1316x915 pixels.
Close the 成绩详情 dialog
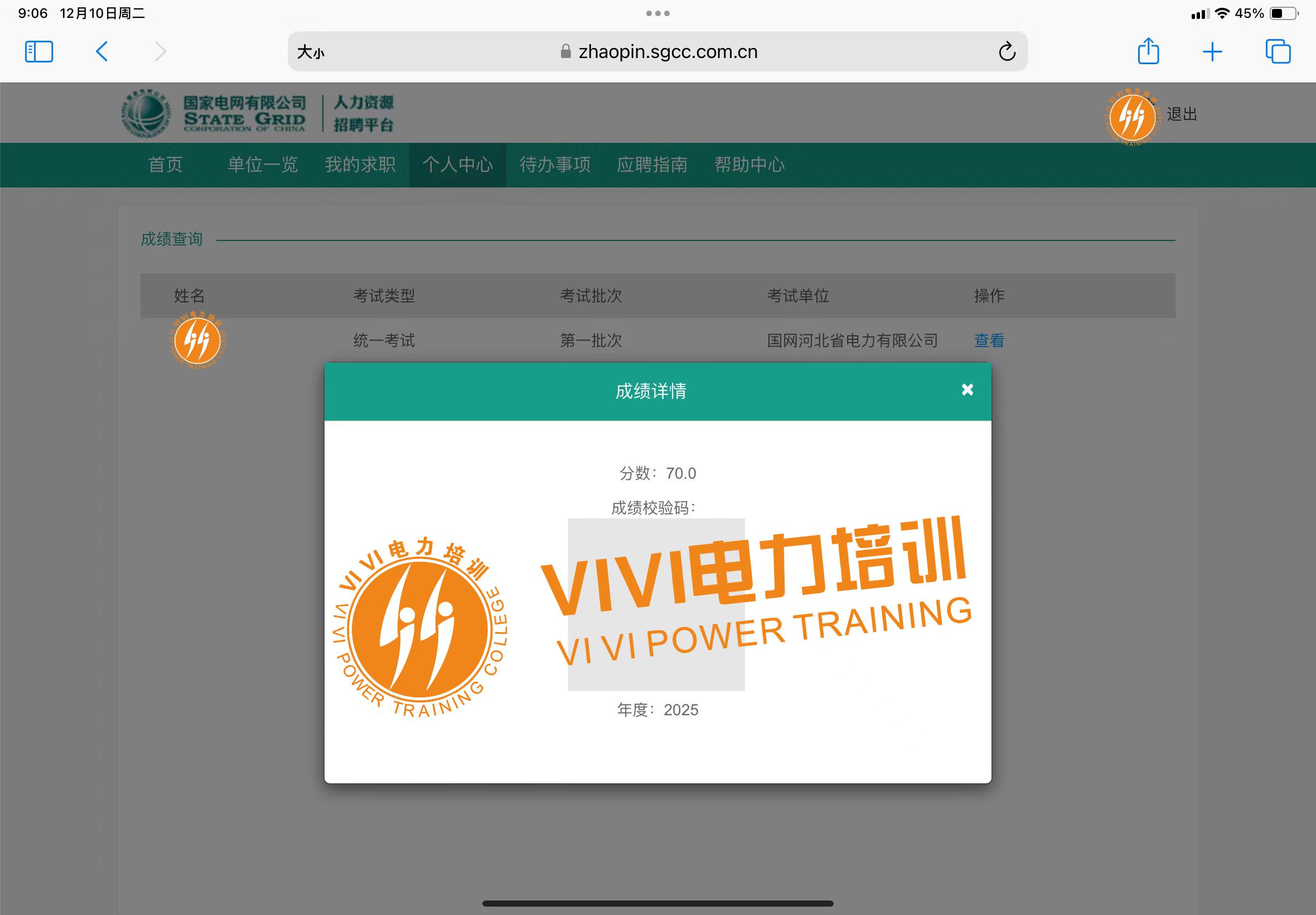[x=967, y=390]
